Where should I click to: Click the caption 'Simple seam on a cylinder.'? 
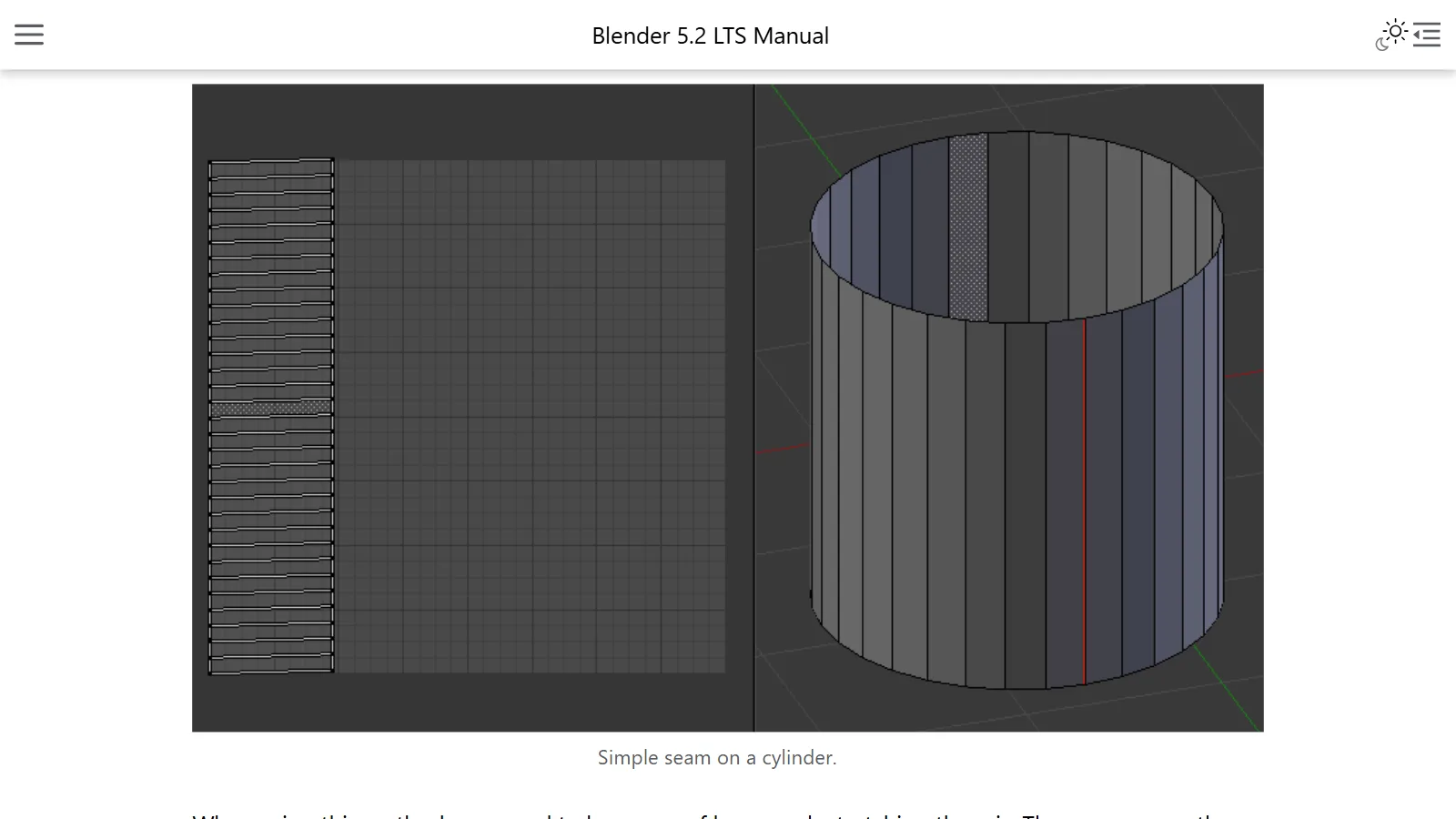pos(717,757)
